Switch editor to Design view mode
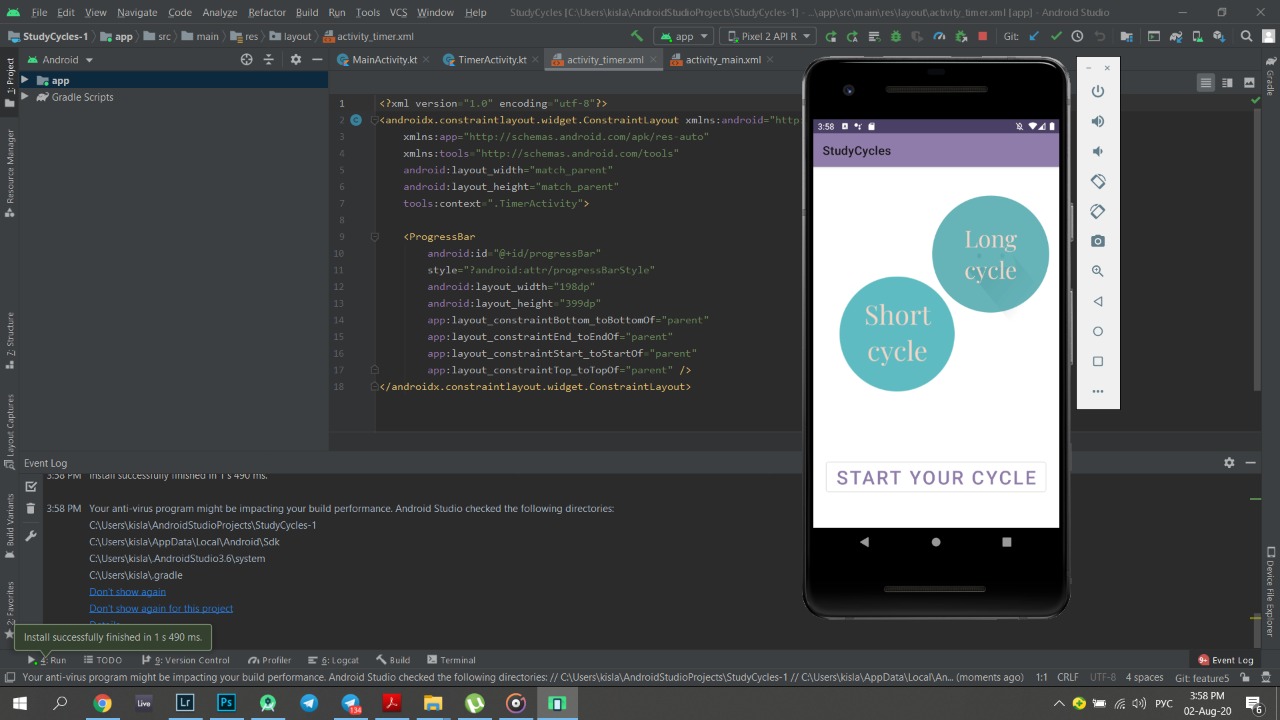This screenshot has height=720, width=1280. 1249,83
